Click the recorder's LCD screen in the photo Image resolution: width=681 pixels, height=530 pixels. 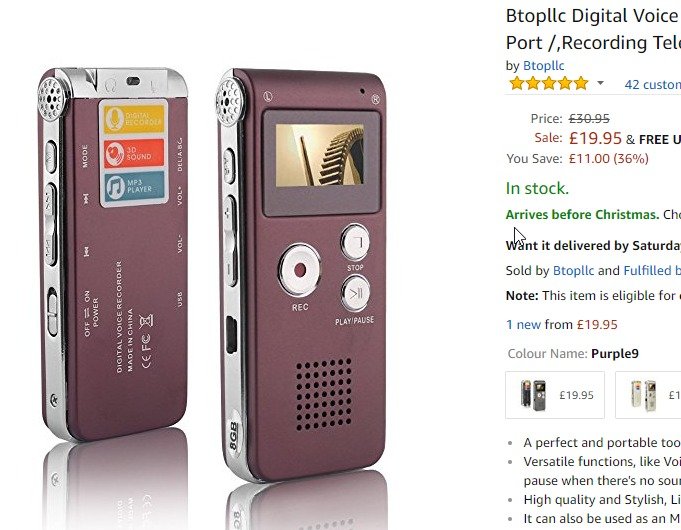point(320,155)
